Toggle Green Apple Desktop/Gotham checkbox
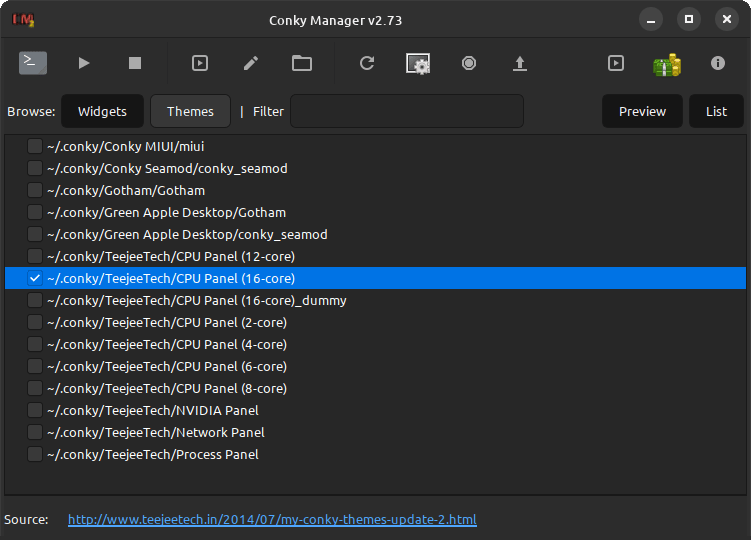Screen dimensions: 751x540 (35, 212)
